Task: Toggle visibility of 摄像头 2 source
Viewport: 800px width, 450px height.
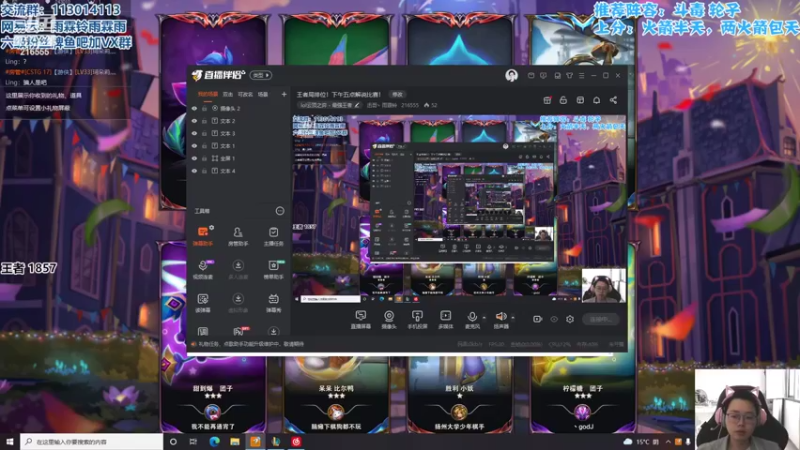Action: click(194, 109)
